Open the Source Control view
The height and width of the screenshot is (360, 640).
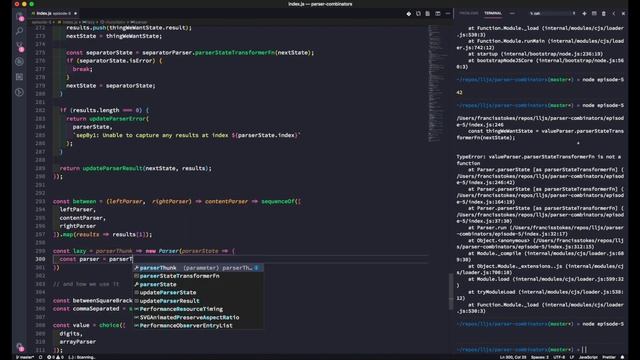click(20, 46)
